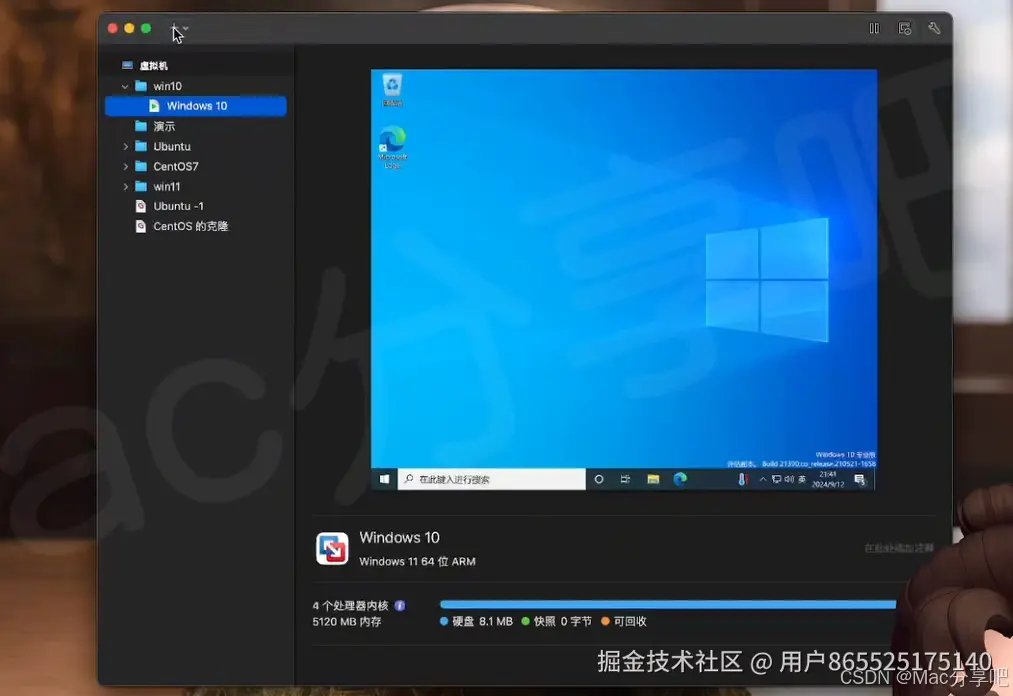Click the Windows taskbar search box

tap(490, 479)
